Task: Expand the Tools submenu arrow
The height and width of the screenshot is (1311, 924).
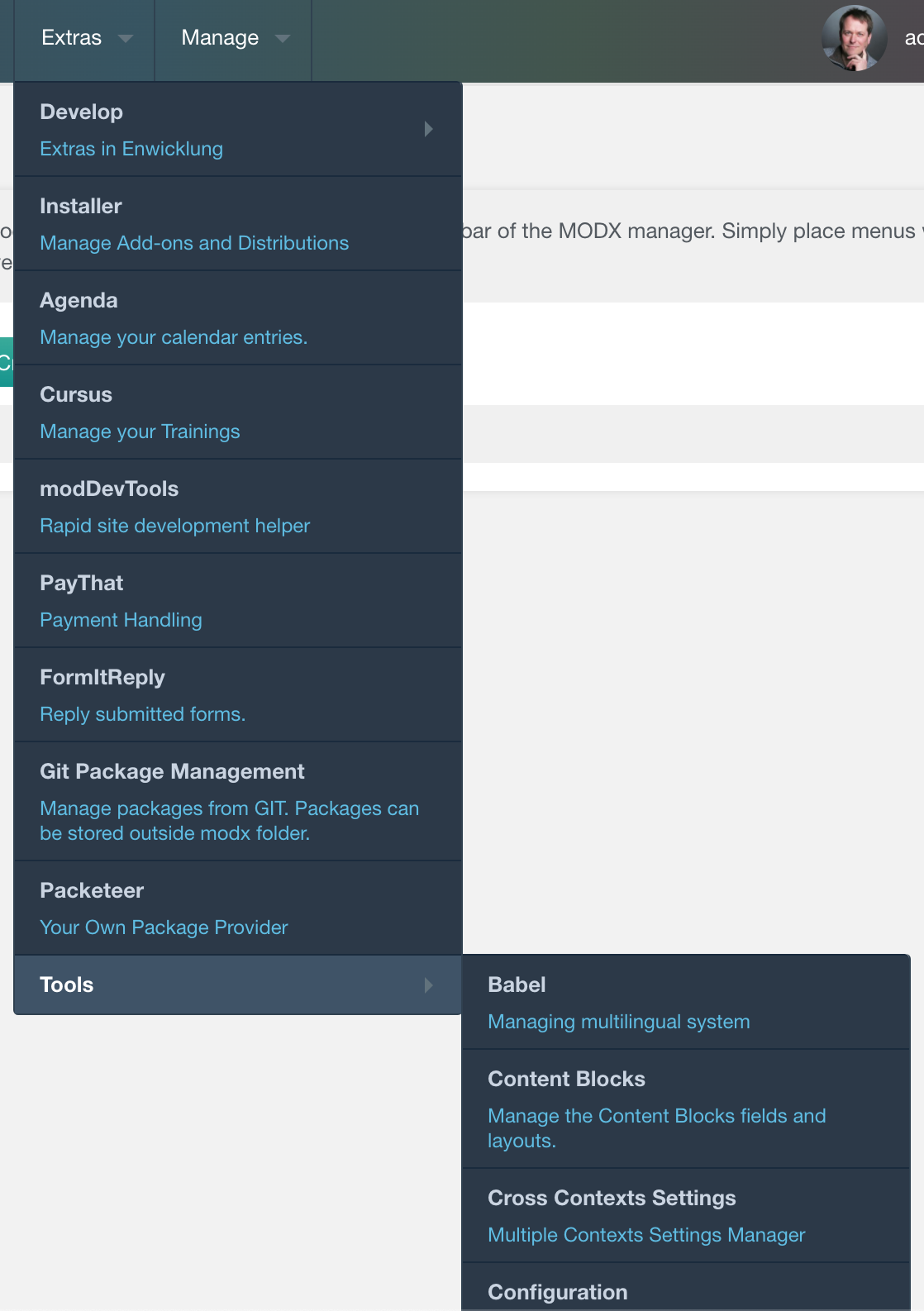Action: [x=428, y=984]
